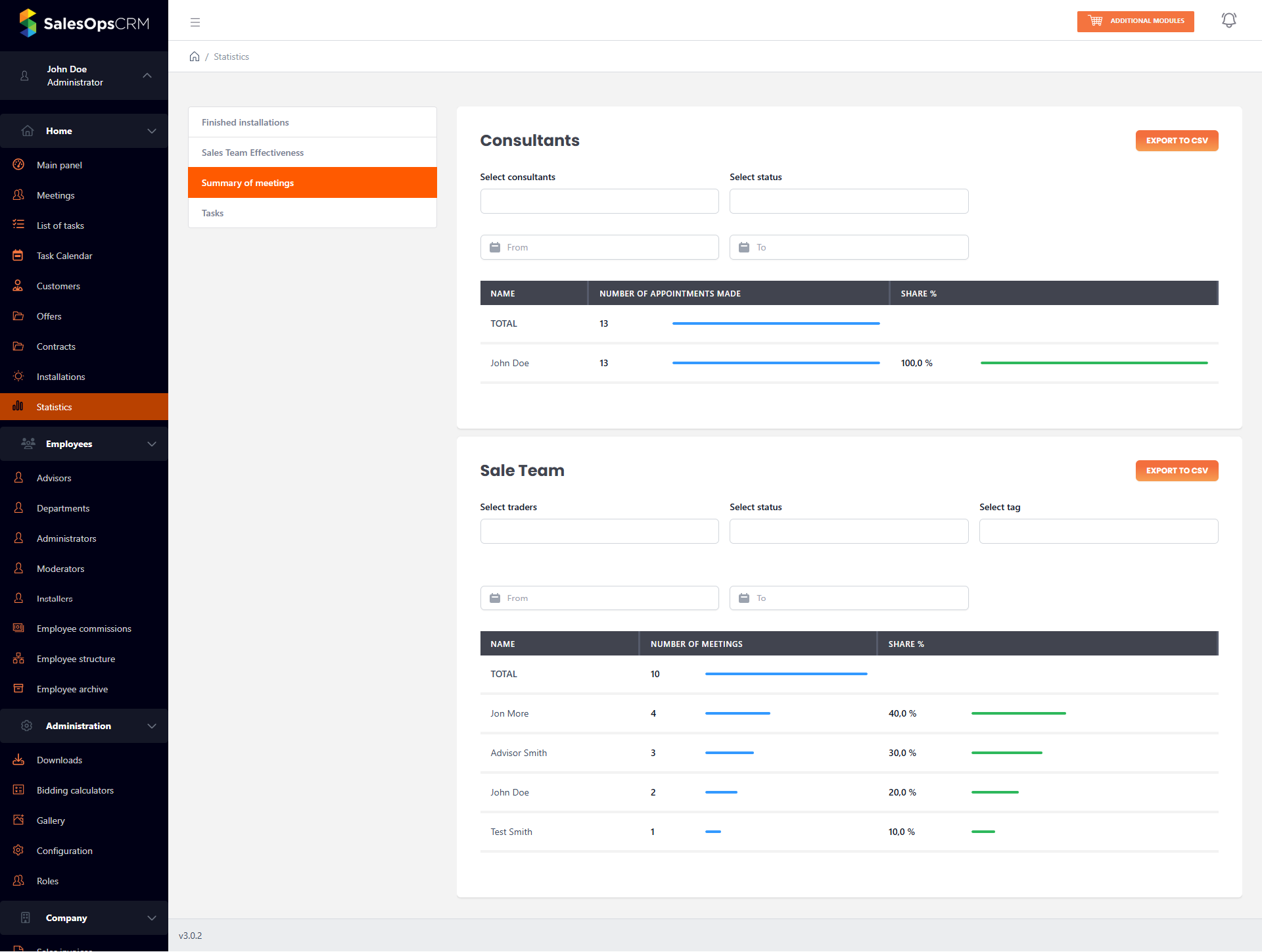This screenshot has height=952, width=1262.
Task: Collapse the Employees sidebar section
Action: (x=152, y=444)
